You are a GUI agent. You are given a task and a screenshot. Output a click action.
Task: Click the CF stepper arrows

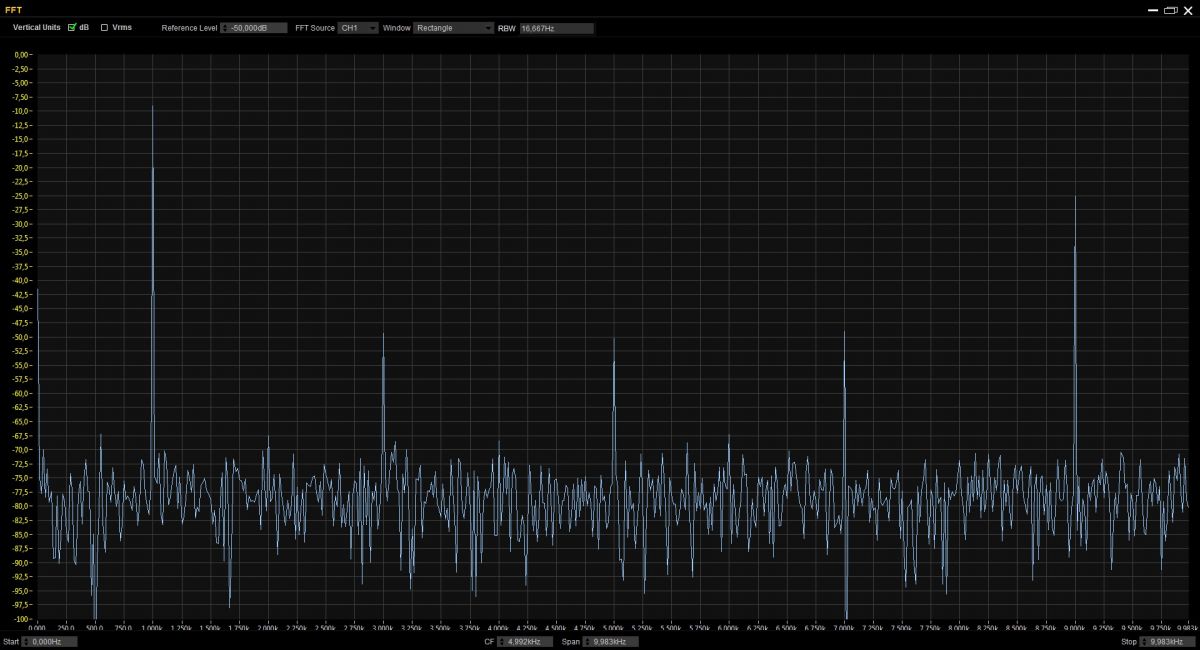click(503, 642)
